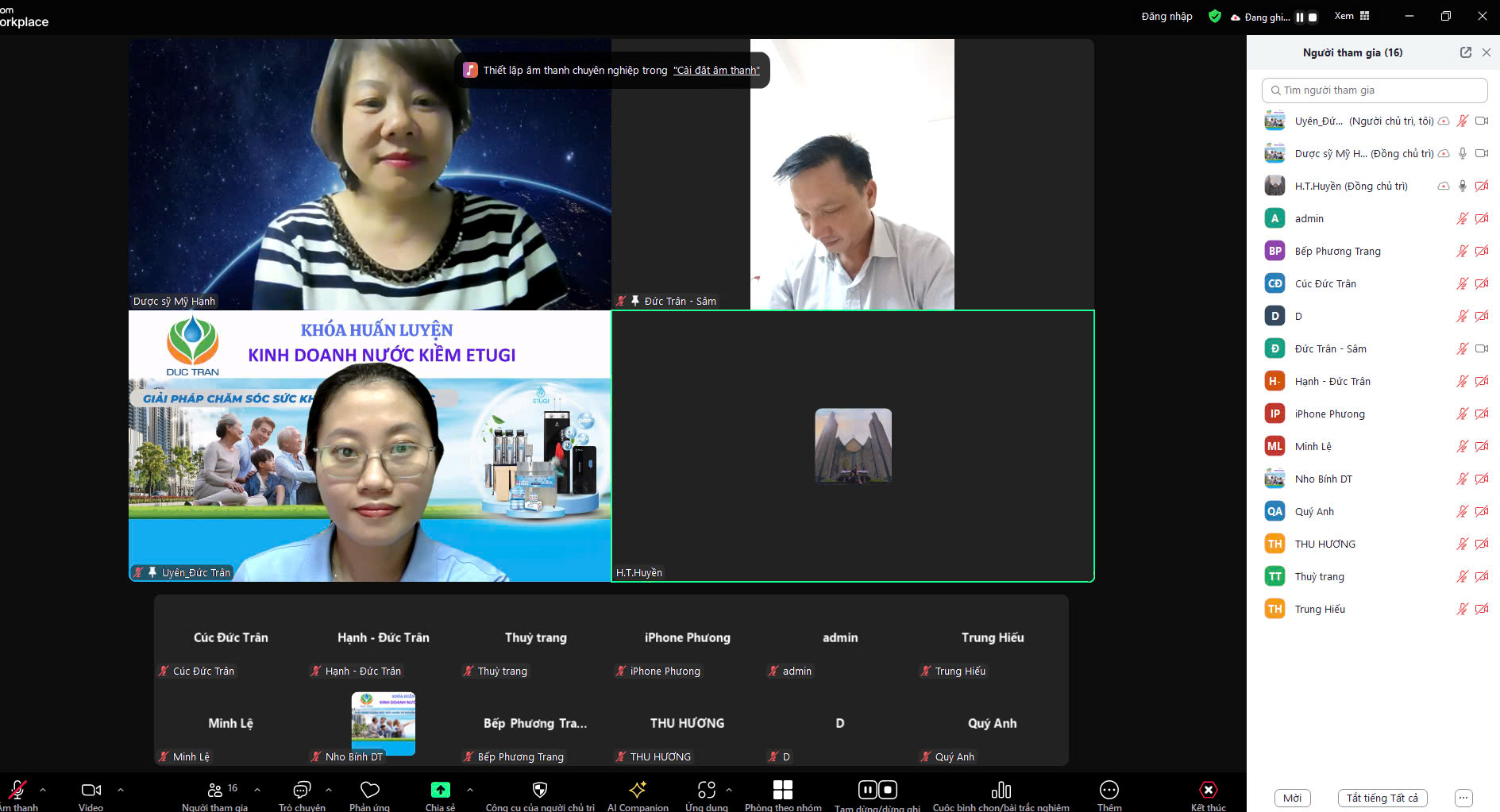Viewport: 1500px width, 812px height.
Task: Click Đăng nhập sign-in link
Action: coord(1166,16)
